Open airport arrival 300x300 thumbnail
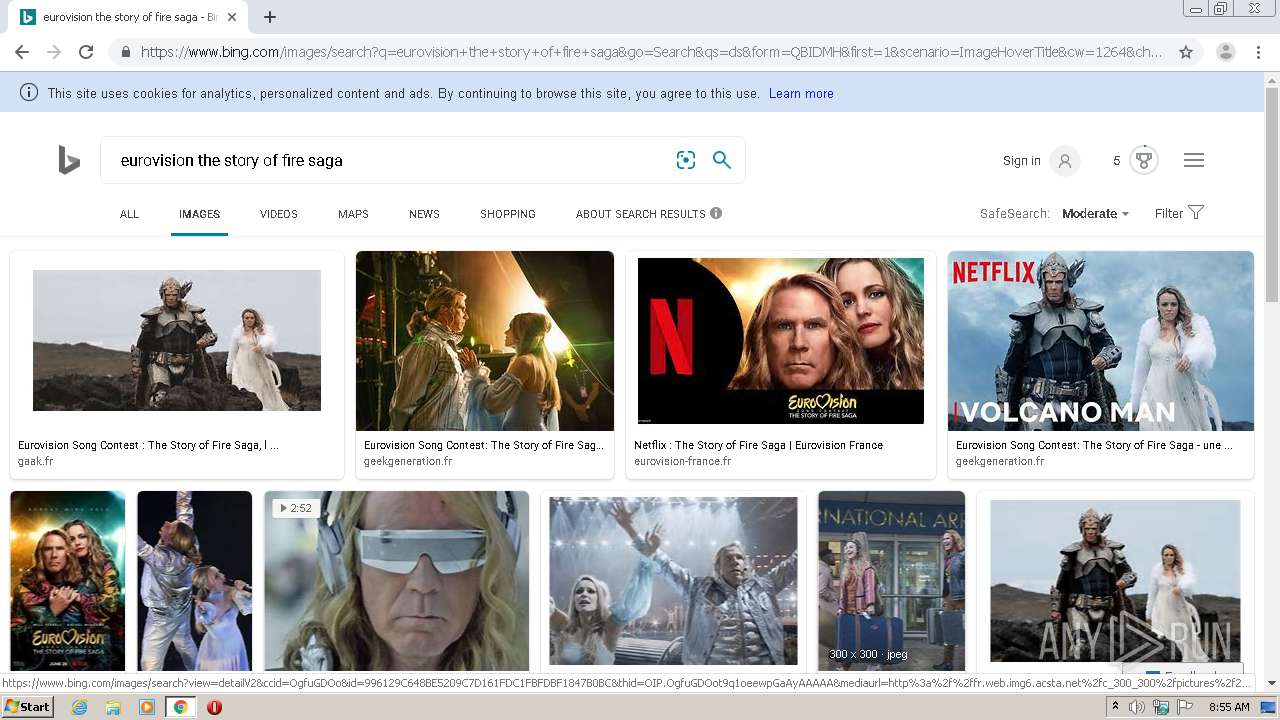 (892, 581)
